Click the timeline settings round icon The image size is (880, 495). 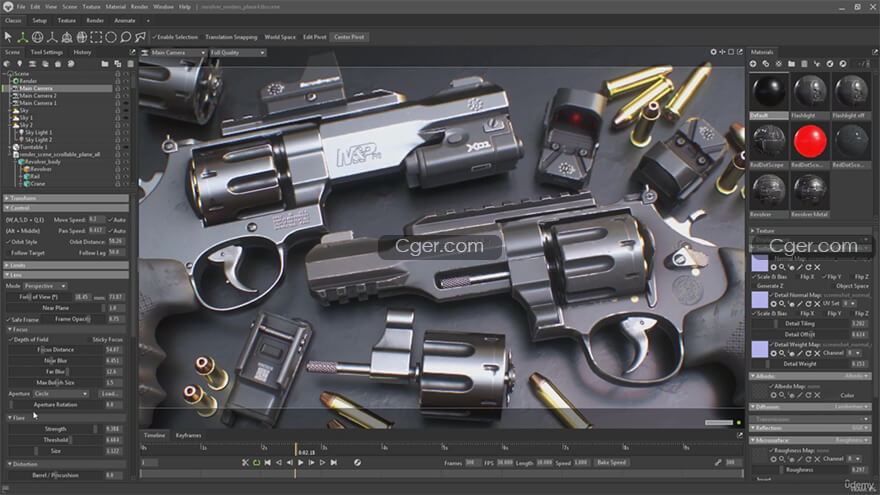click(357, 462)
